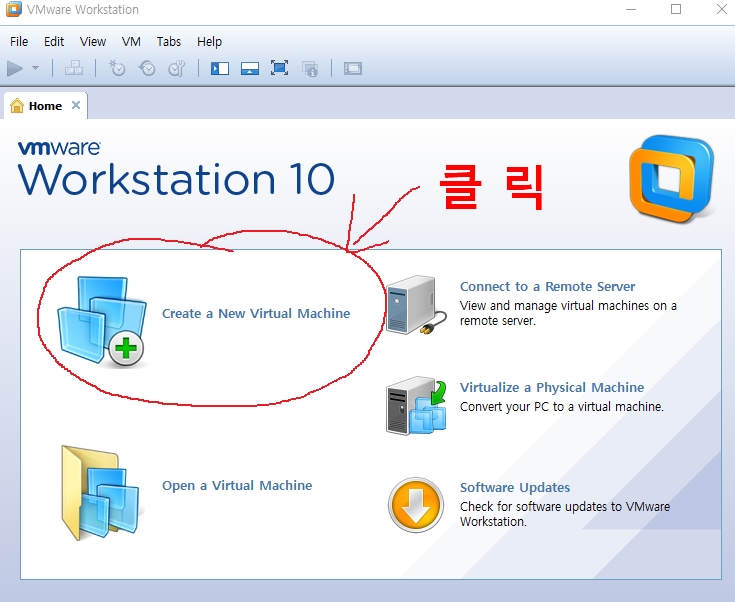Click the Power On play button
Viewport: 735px width, 602px height.
click(15, 68)
